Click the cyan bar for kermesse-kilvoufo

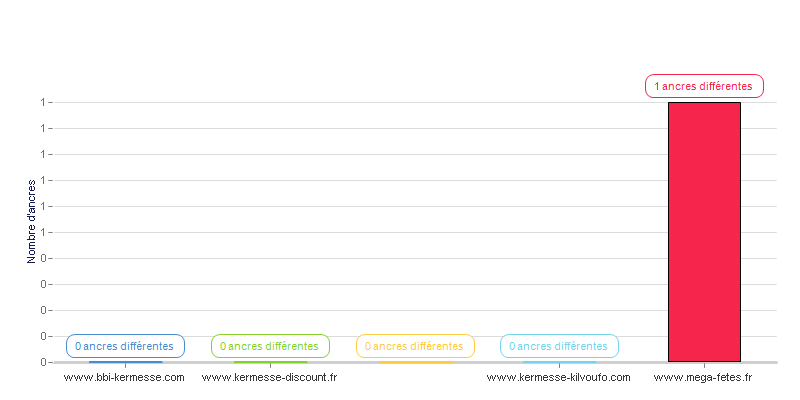[559, 362]
